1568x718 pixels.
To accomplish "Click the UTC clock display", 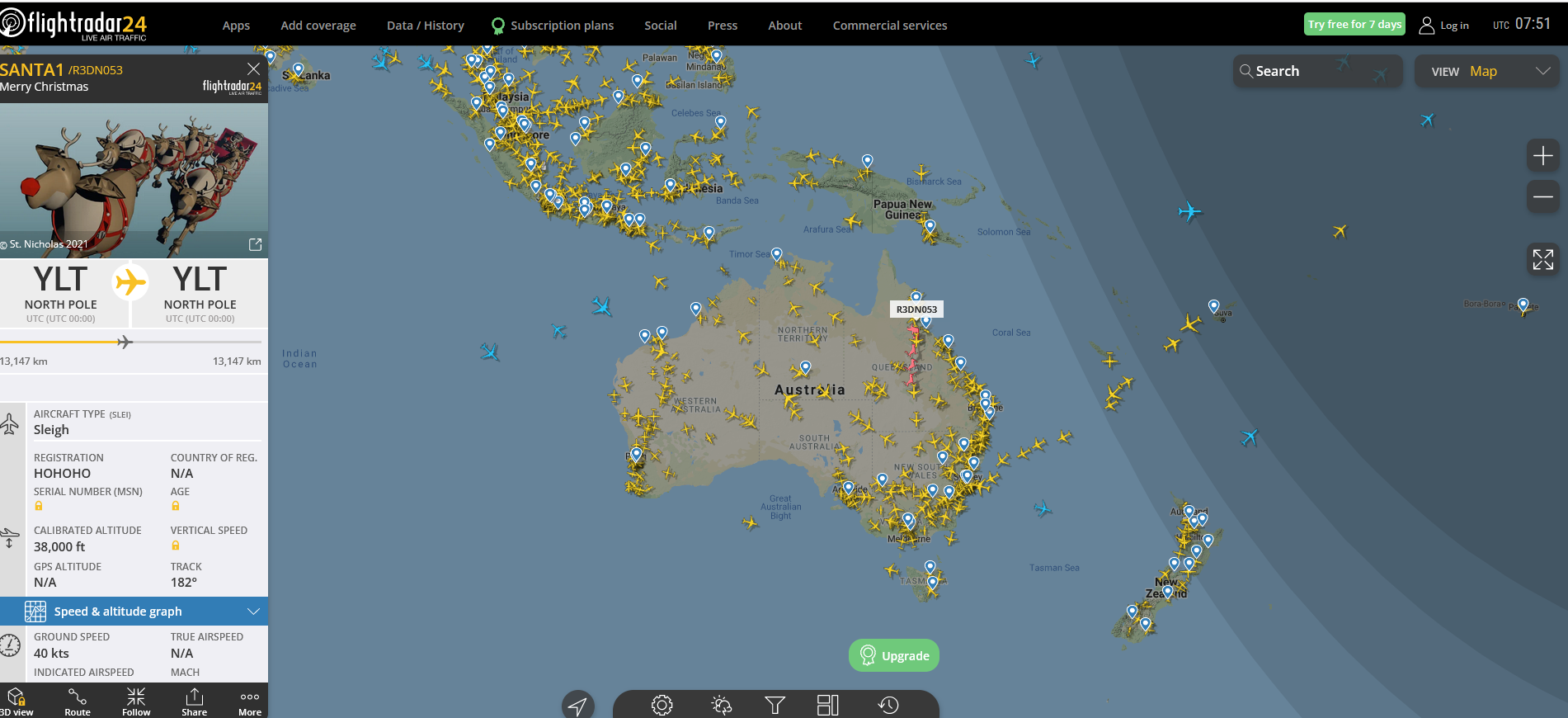I will [1522, 24].
